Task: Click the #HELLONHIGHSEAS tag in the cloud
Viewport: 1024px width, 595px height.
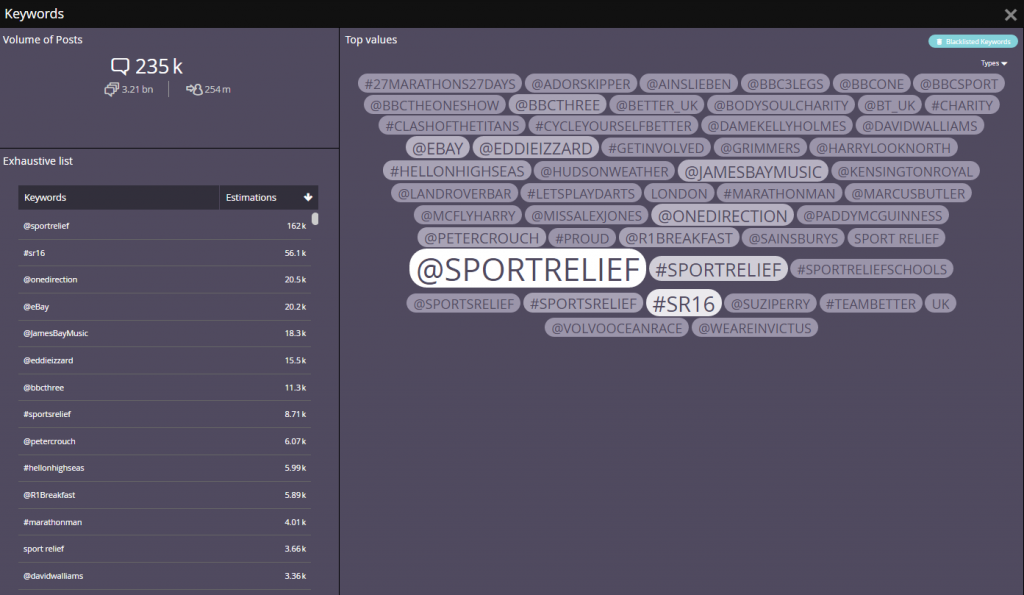Action: (x=457, y=171)
